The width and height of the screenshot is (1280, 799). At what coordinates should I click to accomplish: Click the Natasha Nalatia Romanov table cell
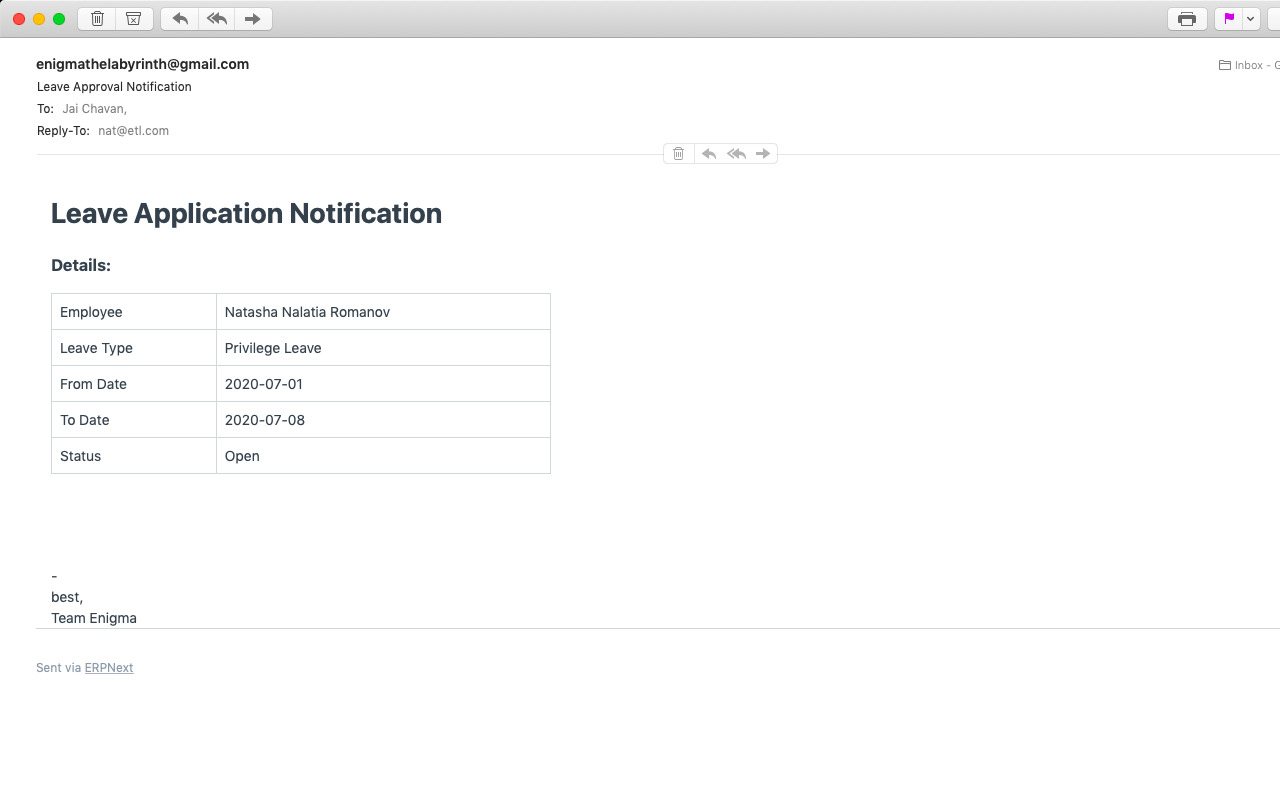pyautogui.click(x=307, y=312)
